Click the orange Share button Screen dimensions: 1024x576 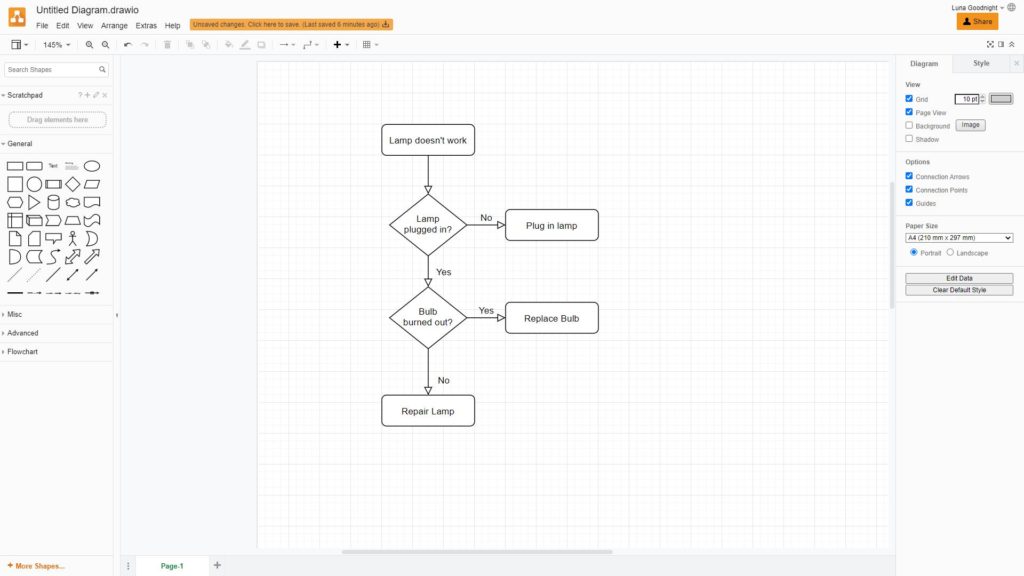click(x=977, y=21)
